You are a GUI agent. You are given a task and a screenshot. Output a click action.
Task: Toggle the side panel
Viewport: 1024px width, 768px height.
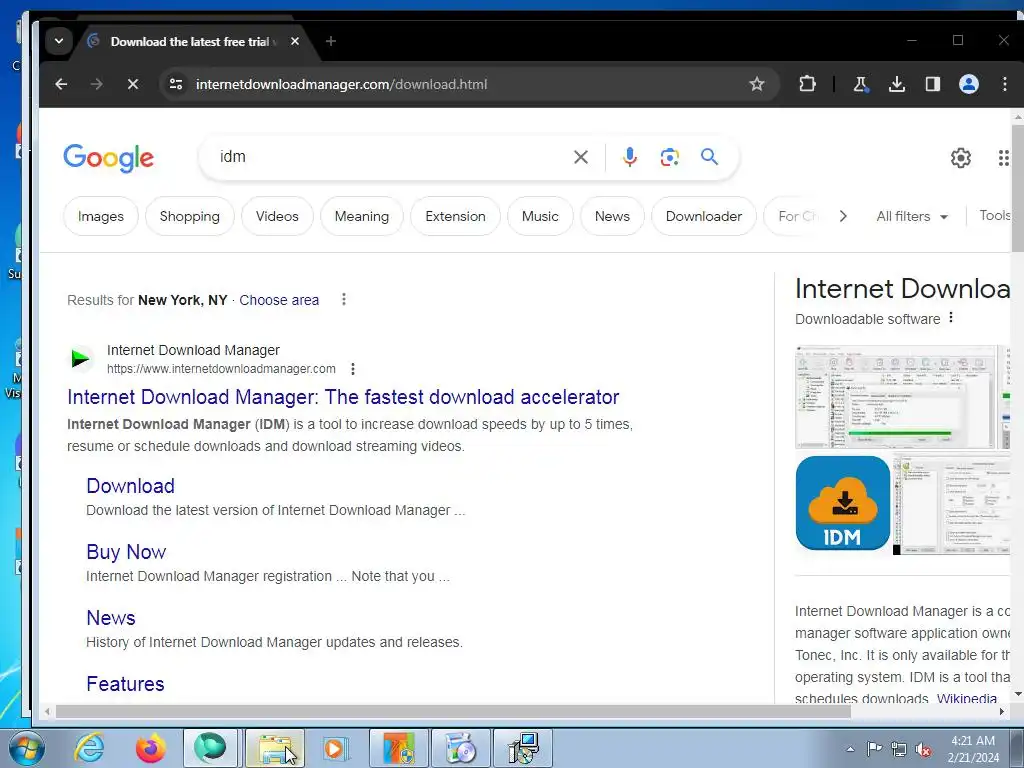933,84
